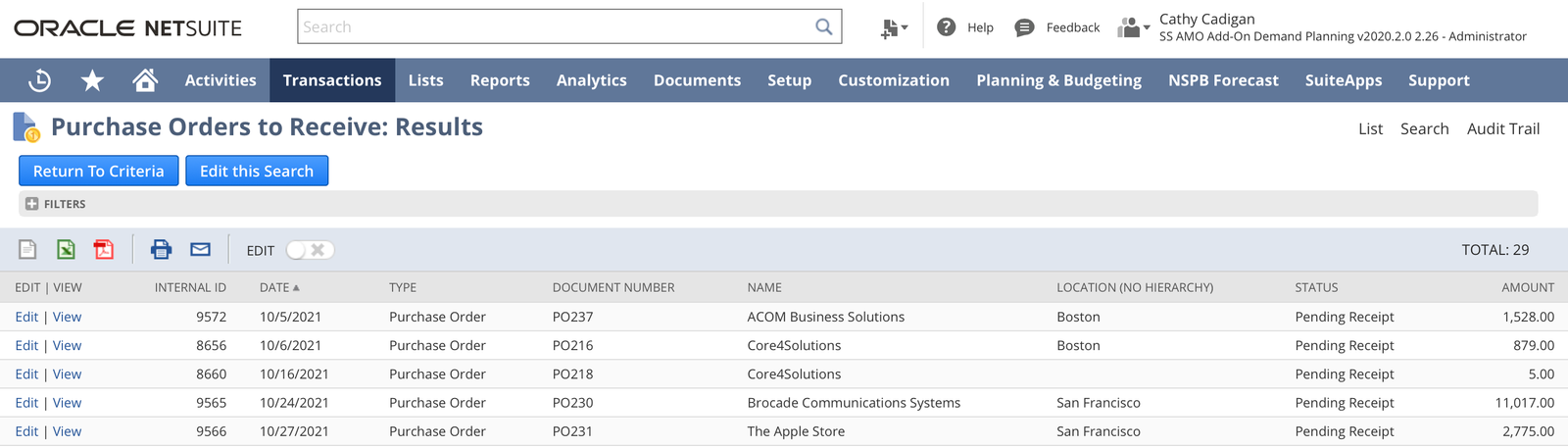Edit the PO230 row
The height and width of the screenshot is (448, 1568).
point(26,402)
